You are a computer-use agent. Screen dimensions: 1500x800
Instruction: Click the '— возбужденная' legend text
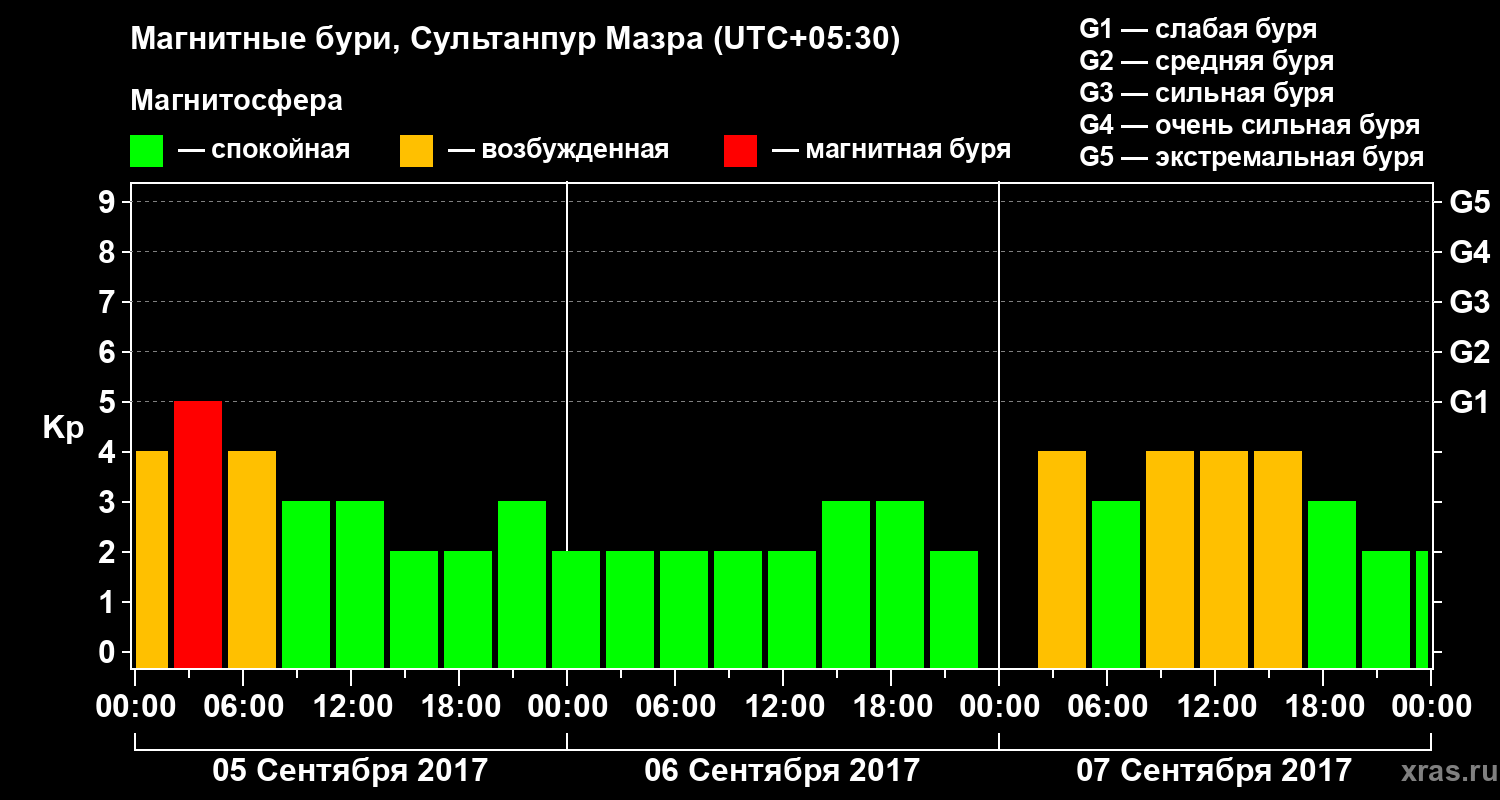pos(558,151)
